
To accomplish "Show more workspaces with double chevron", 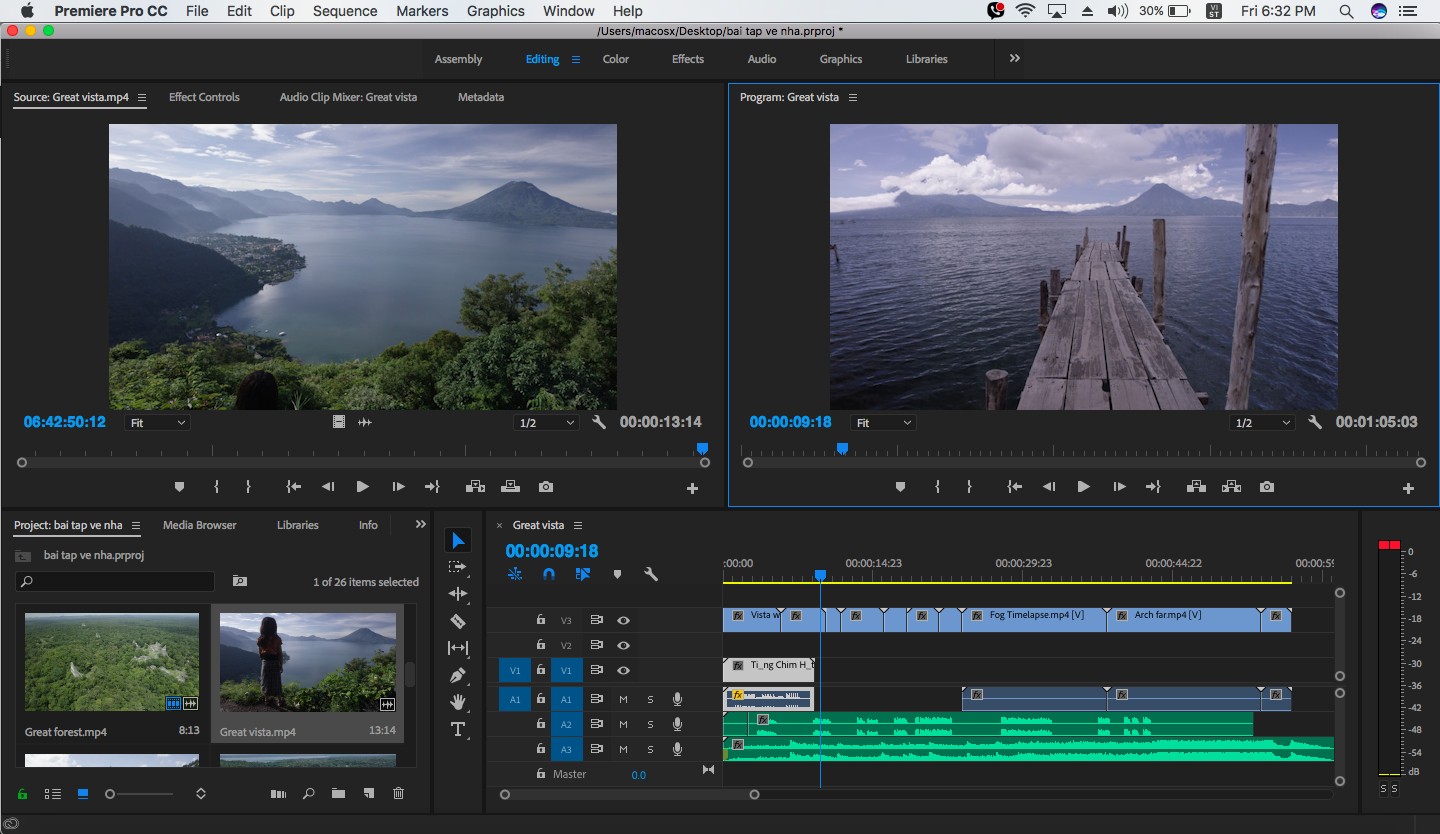I will (1014, 58).
